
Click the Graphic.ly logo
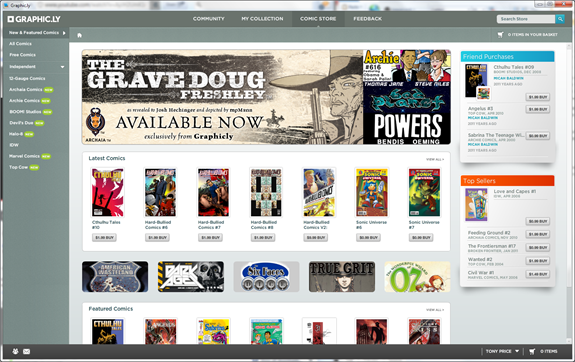34,19
